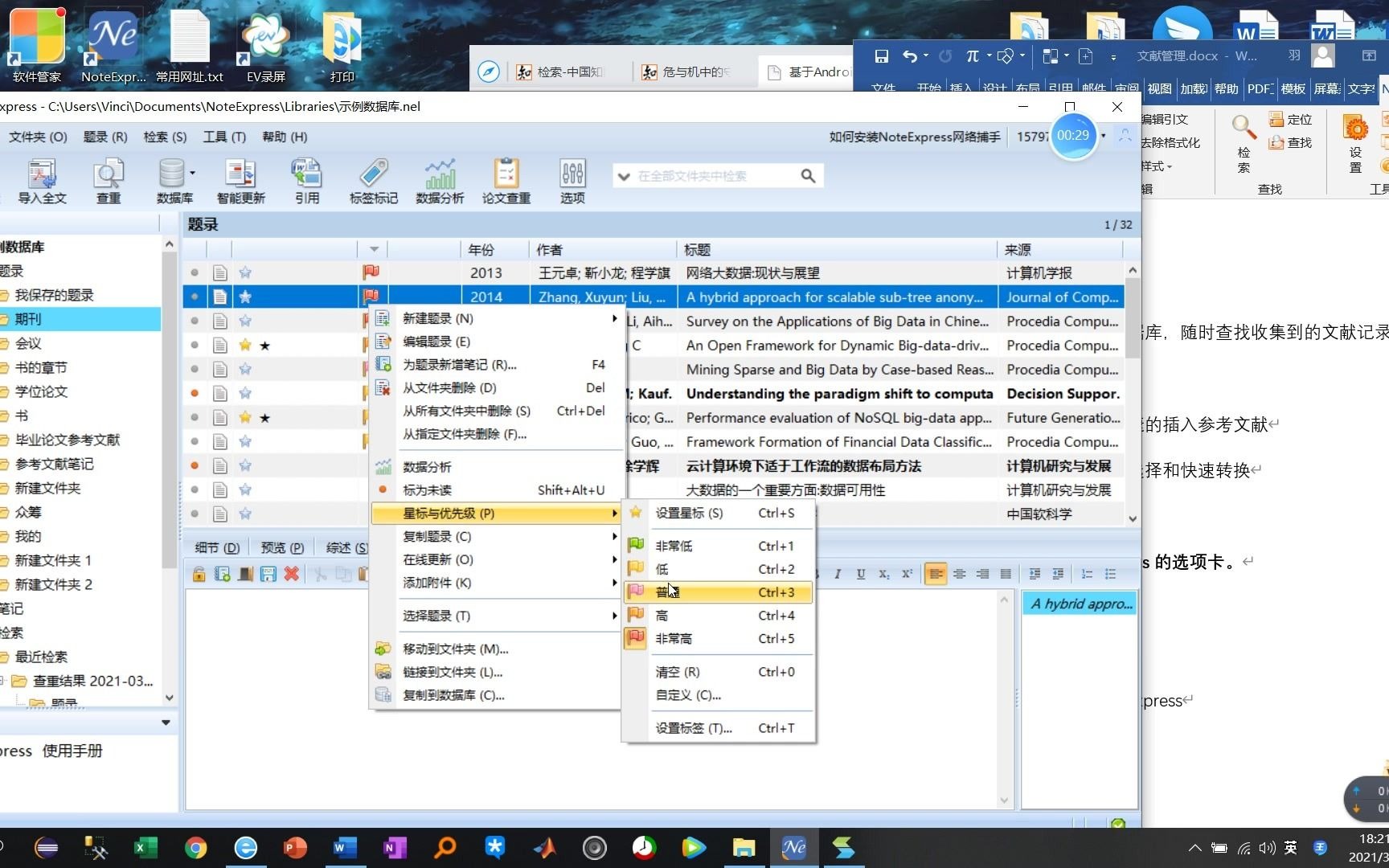The image size is (1389, 868).
Task: Open the 文件夹 (O) menu
Action: click(38, 137)
